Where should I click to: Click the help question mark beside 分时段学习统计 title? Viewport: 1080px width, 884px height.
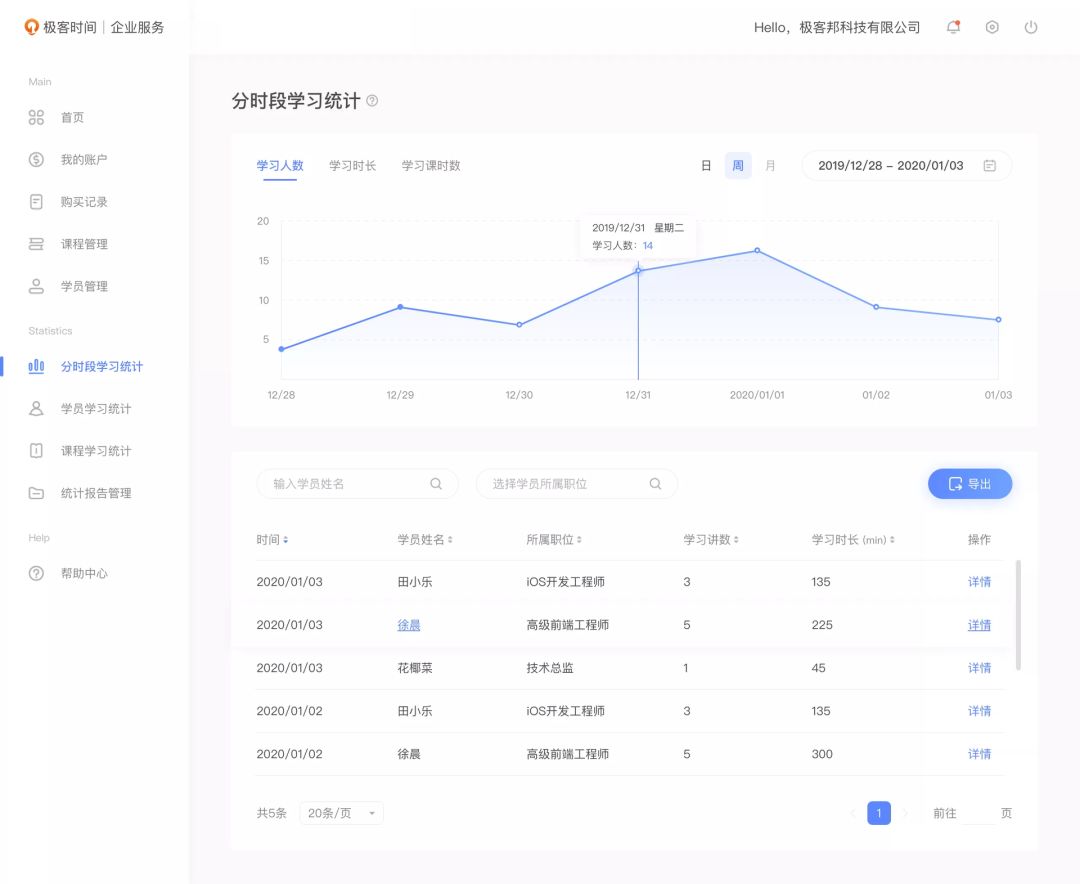[x=372, y=101]
